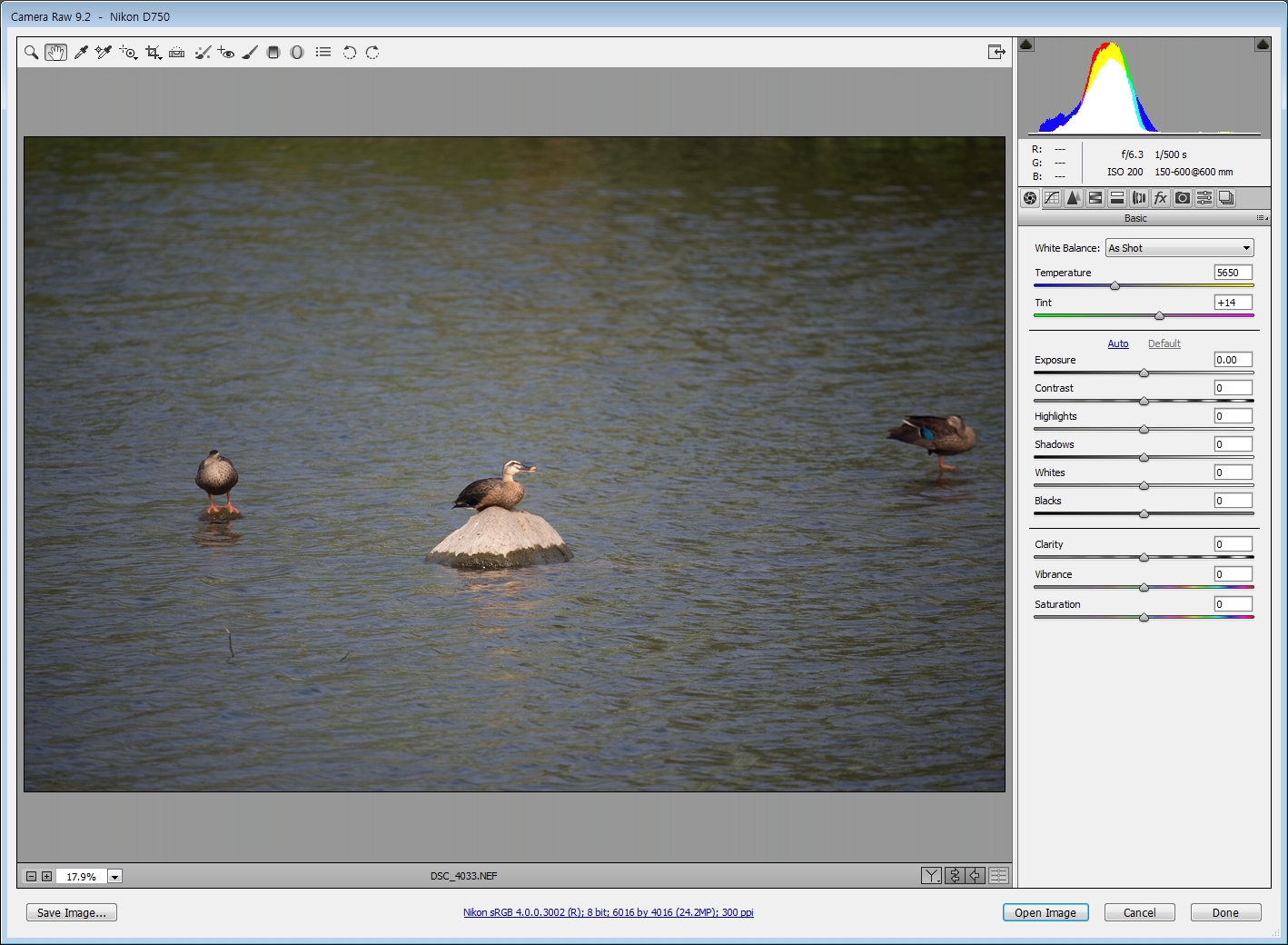
Task: Toggle full screen mode
Action: [x=996, y=52]
